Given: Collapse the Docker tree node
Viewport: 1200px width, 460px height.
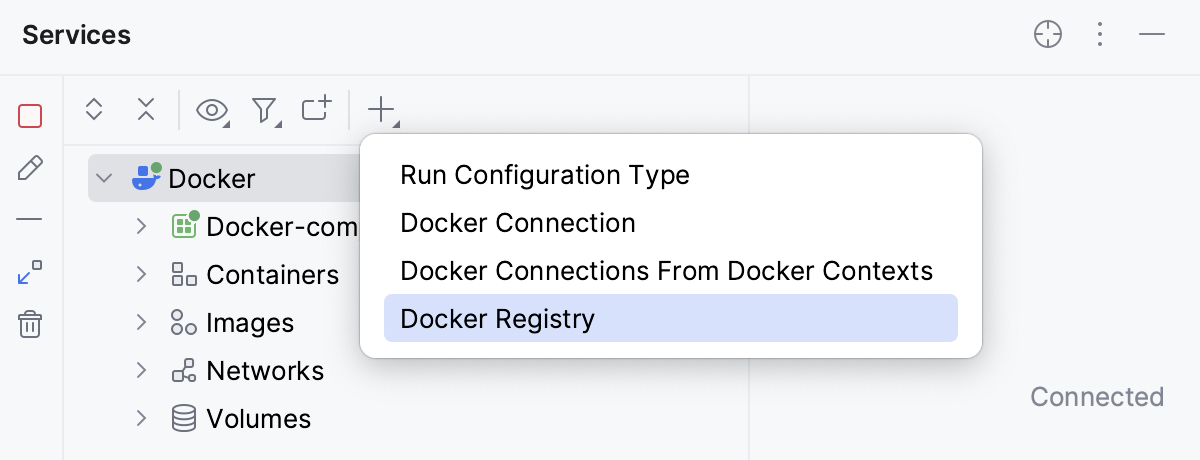Looking at the screenshot, I should click(x=104, y=179).
